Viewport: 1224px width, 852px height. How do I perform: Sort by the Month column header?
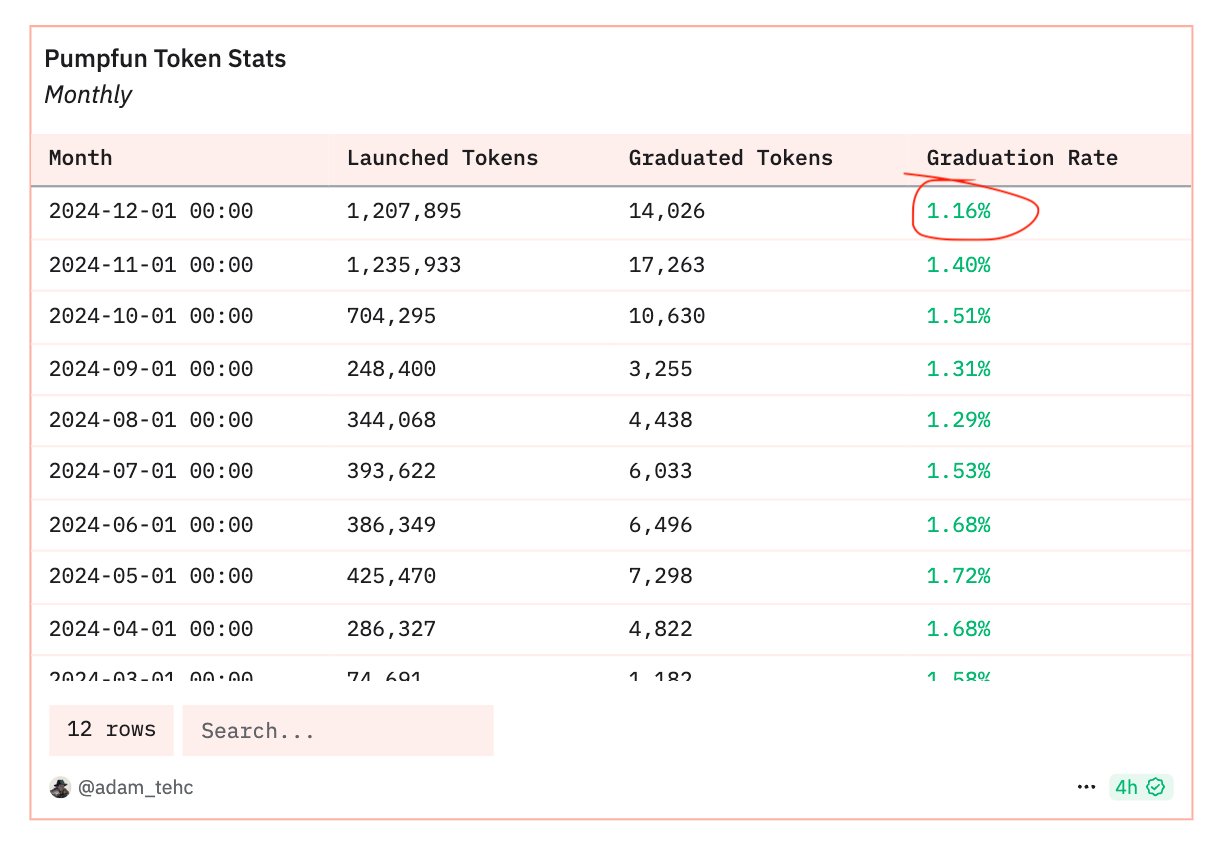[81, 158]
